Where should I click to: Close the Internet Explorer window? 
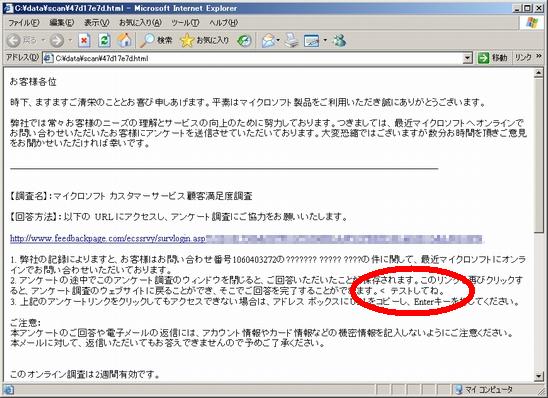tap(538, 8)
